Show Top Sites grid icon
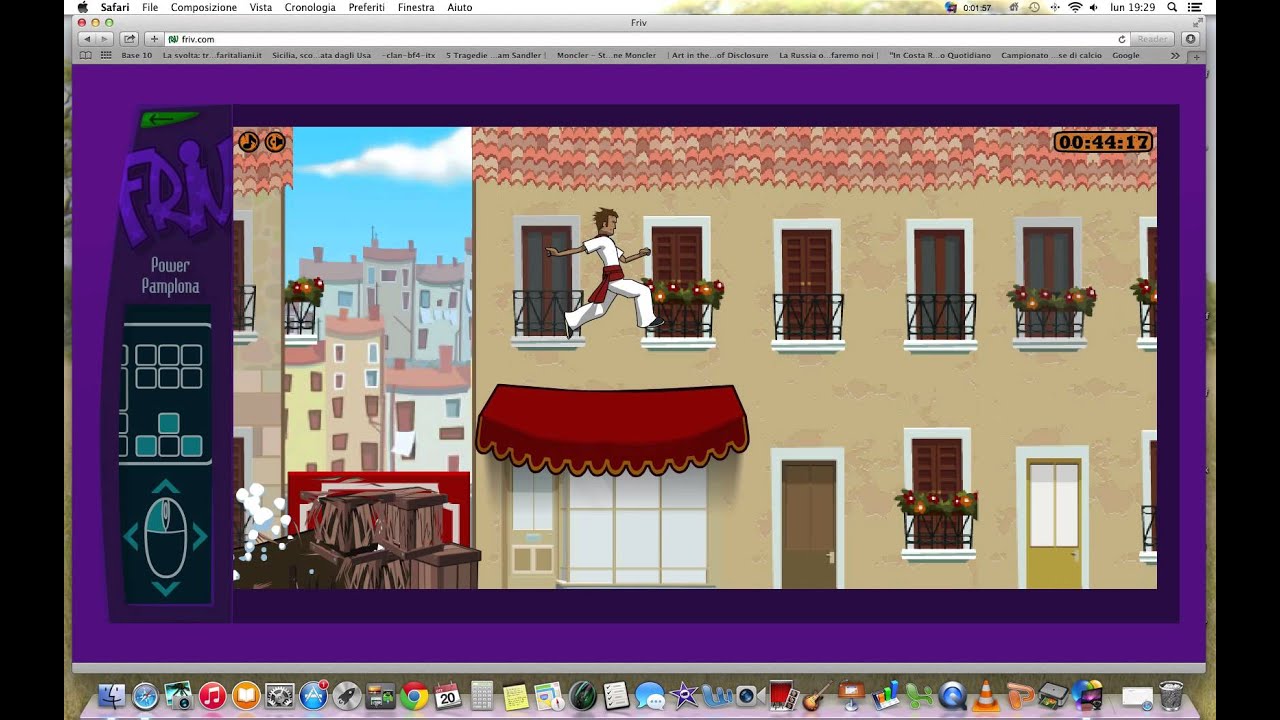This screenshot has width=1280, height=720. pyautogui.click(x=106, y=56)
